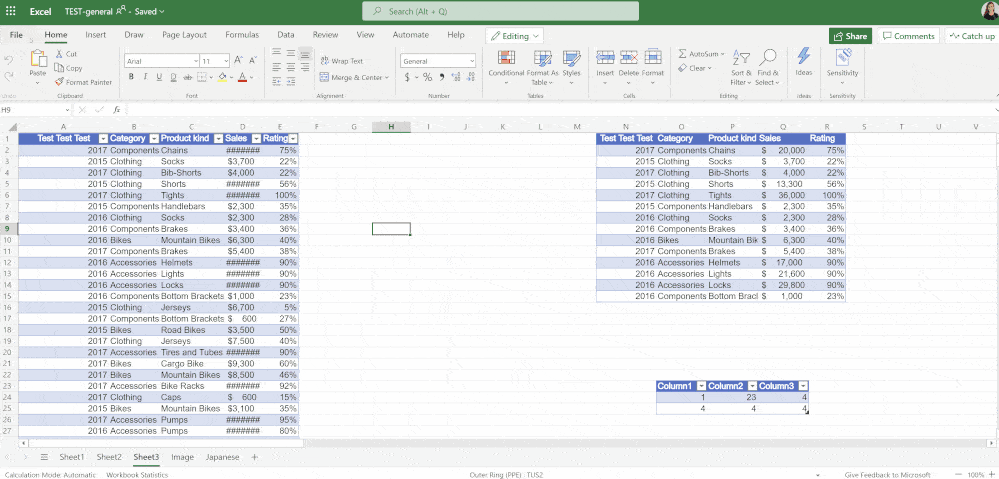Click the Paste clipboard icon

[38, 59]
